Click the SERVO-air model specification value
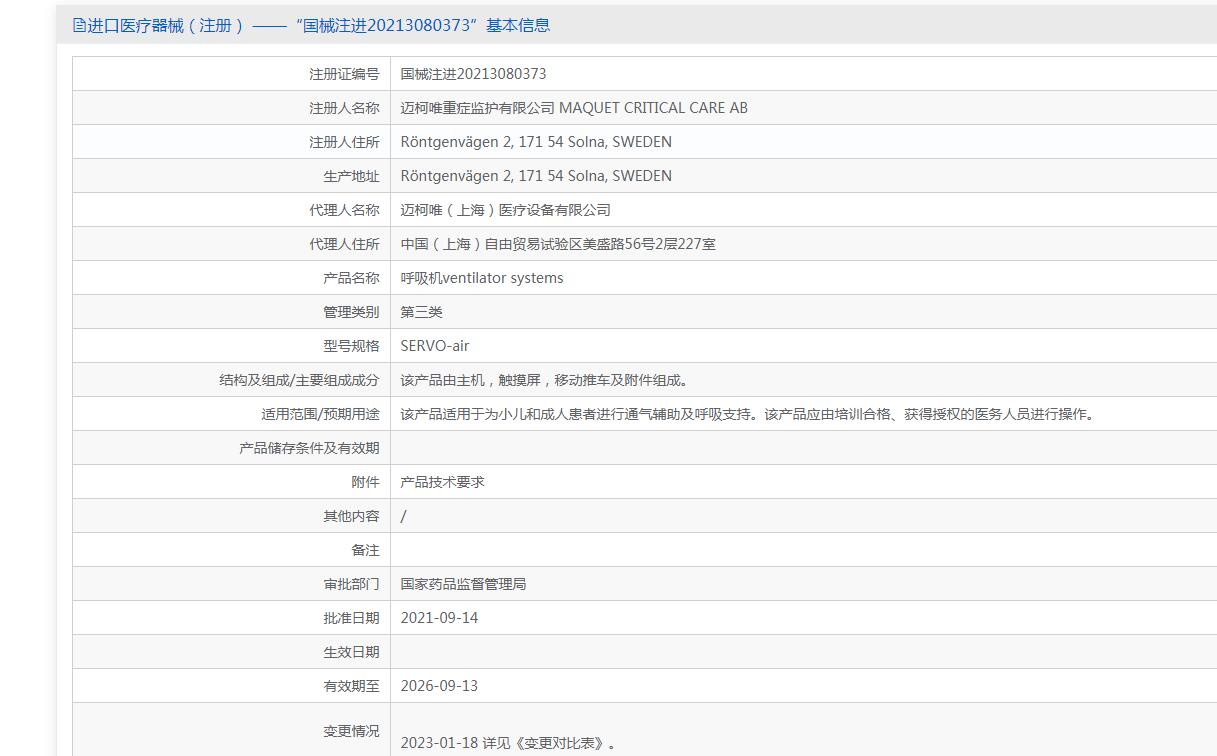This screenshot has height=756, width=1217. pos(434,346)
